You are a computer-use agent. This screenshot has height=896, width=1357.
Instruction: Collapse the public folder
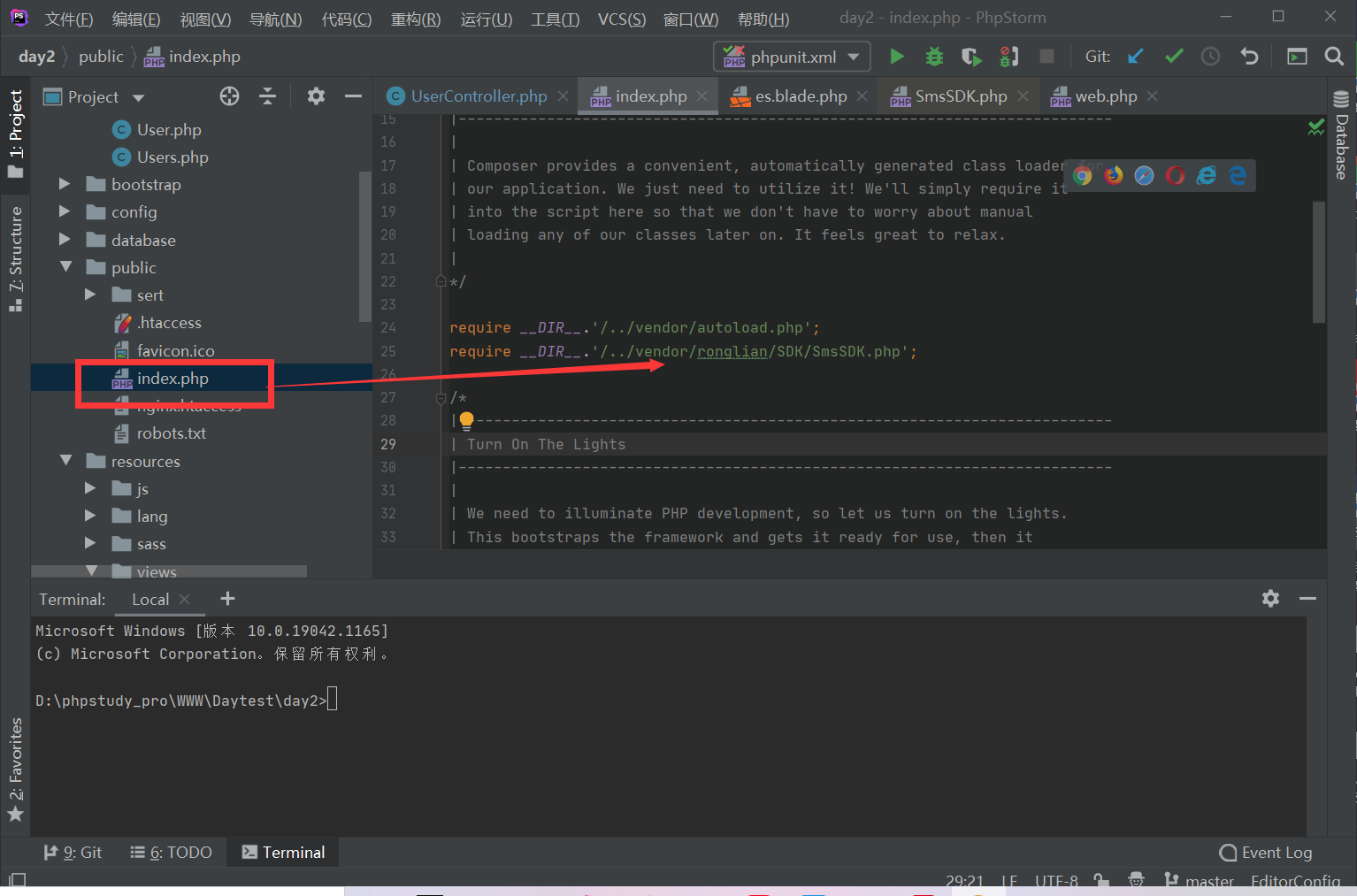65,266
